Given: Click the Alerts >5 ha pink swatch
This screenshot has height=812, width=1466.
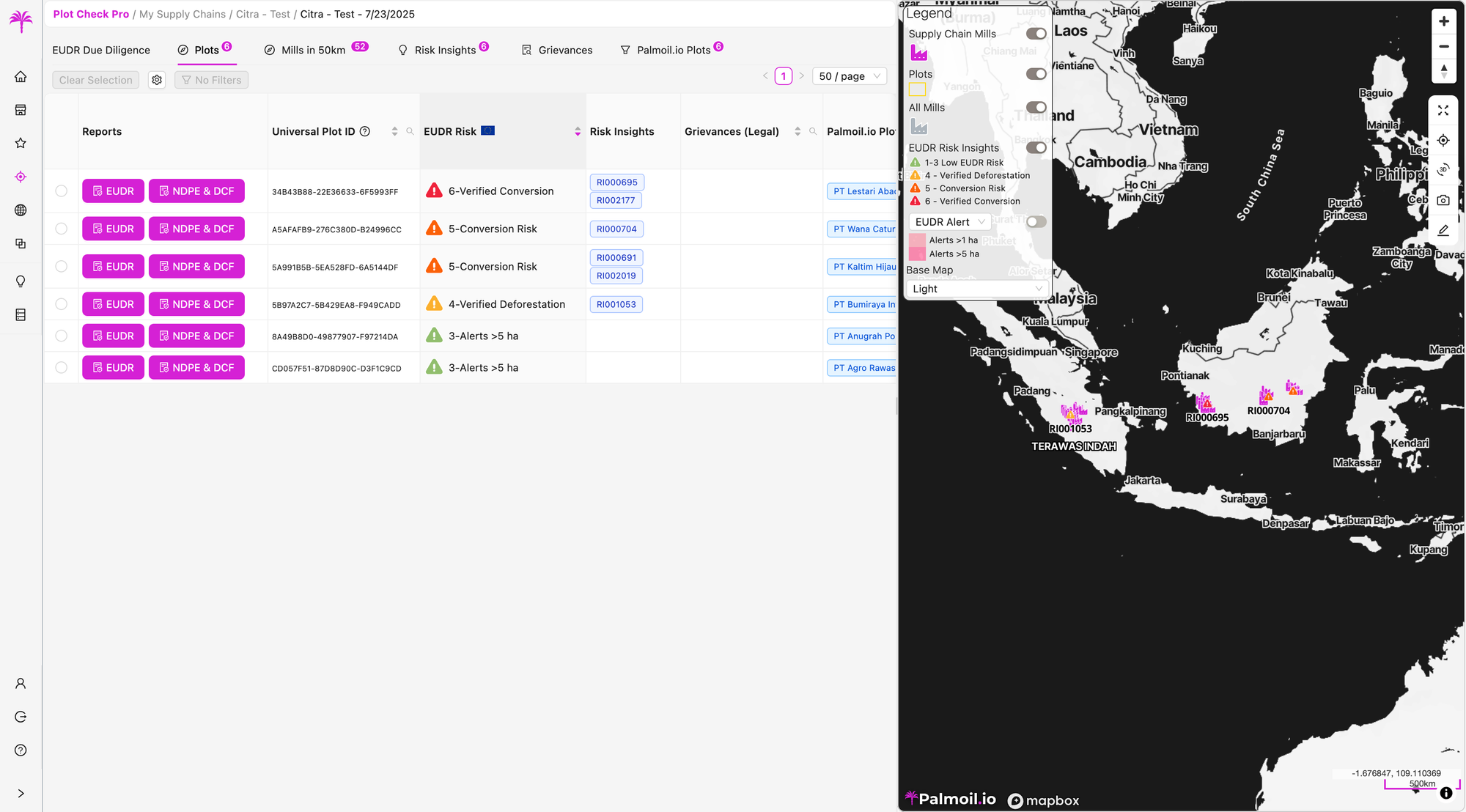Looking at the screenshot, I should pos(917,254).
